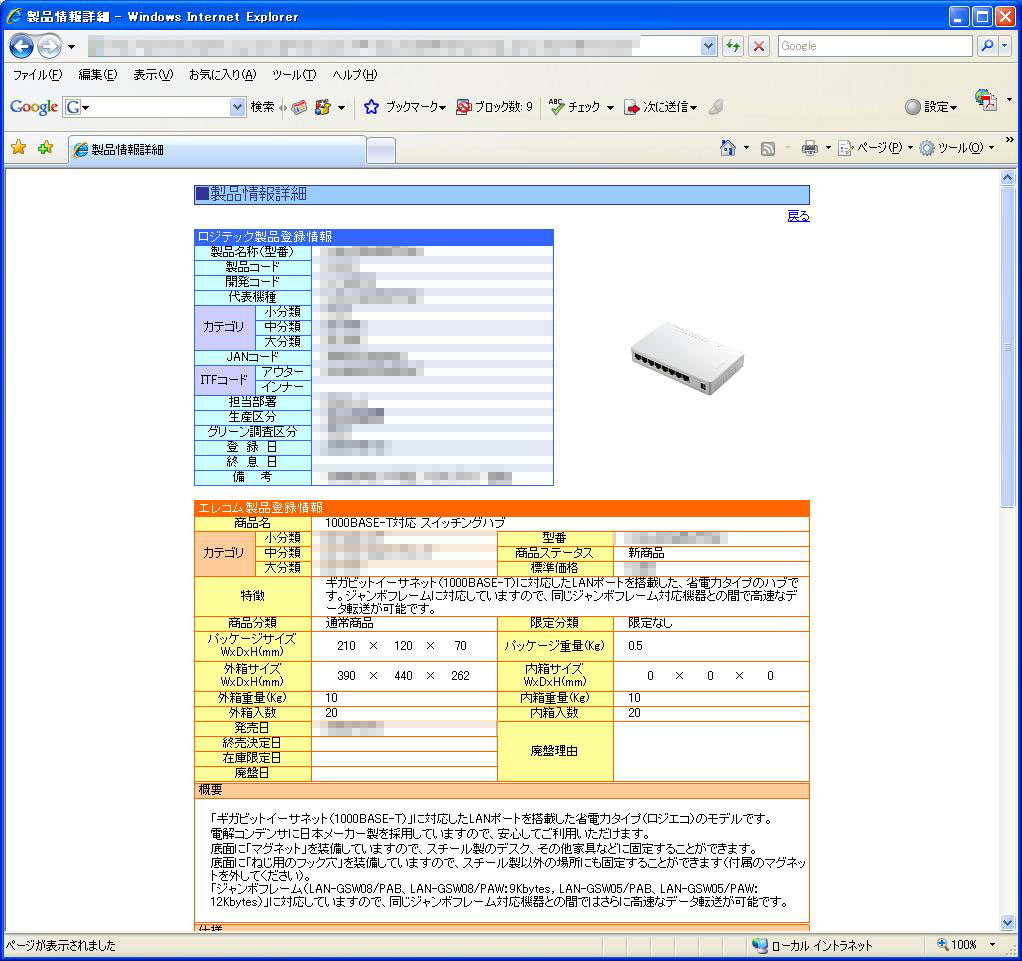
Task: Expand the Home icon dropdown arrow
Action: [x=746, y=148]
